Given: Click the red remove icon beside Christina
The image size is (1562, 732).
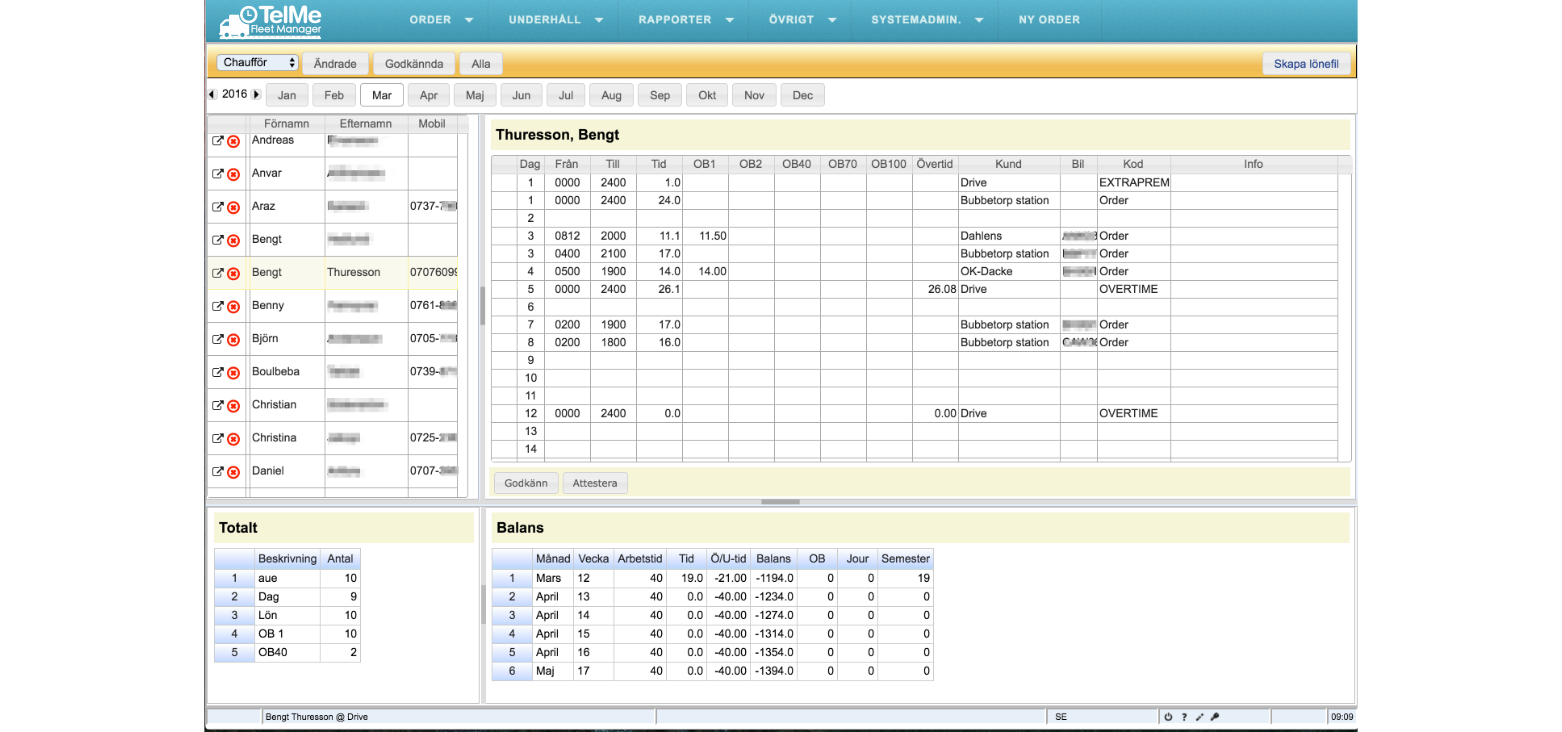Looking at the screenshot, I should click(x=233, y=439).
